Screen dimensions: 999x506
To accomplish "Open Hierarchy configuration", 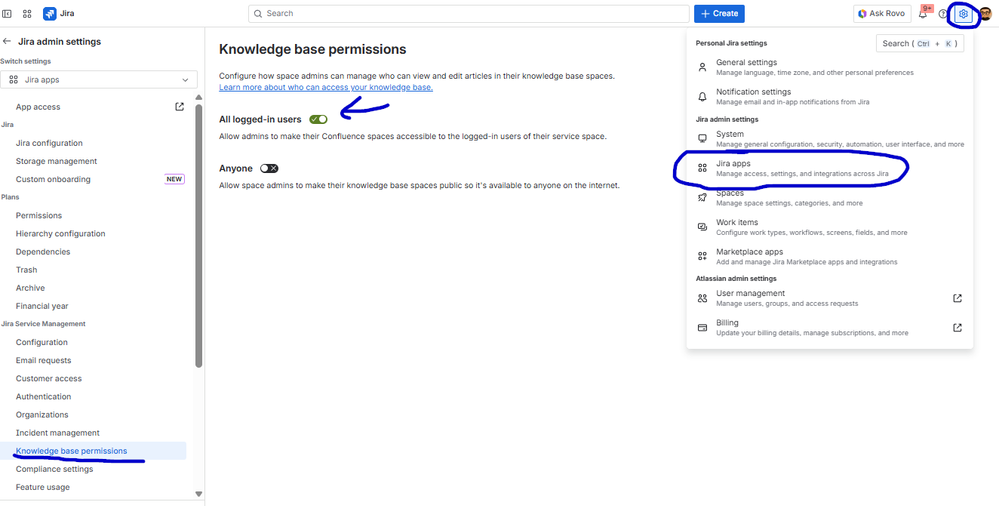I will coord(61,233).
